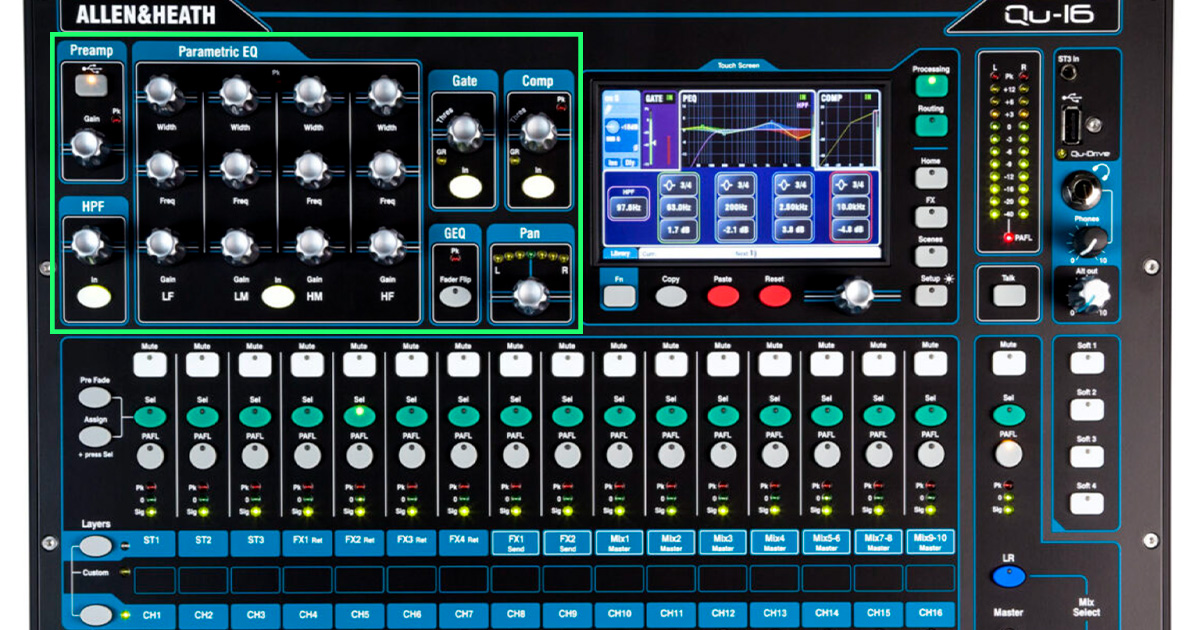
Task: Click the Assign button
Action: point(93,436)
